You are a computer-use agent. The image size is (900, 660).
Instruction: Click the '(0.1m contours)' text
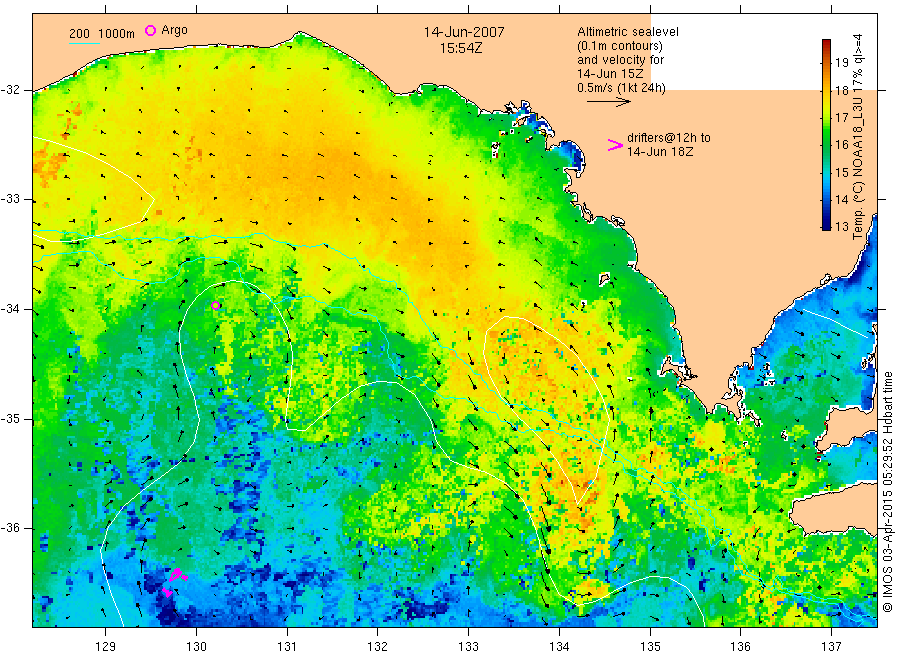[x=620, y=46]
